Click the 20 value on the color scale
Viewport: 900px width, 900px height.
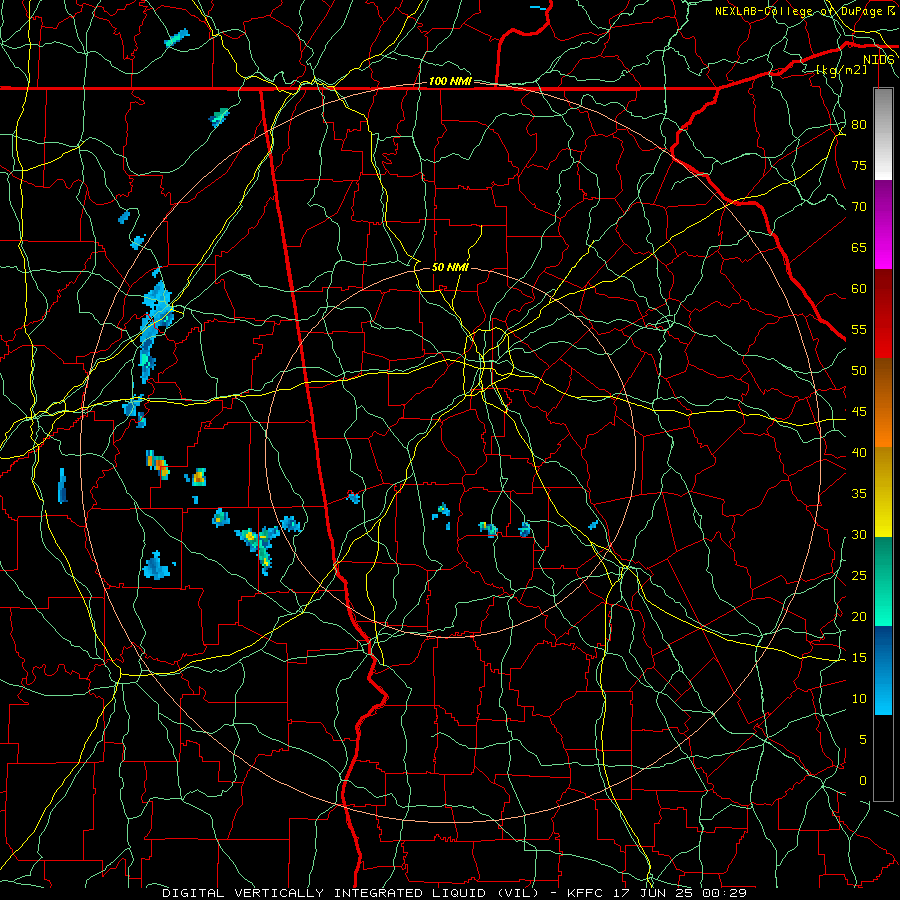tap(859, 617)
